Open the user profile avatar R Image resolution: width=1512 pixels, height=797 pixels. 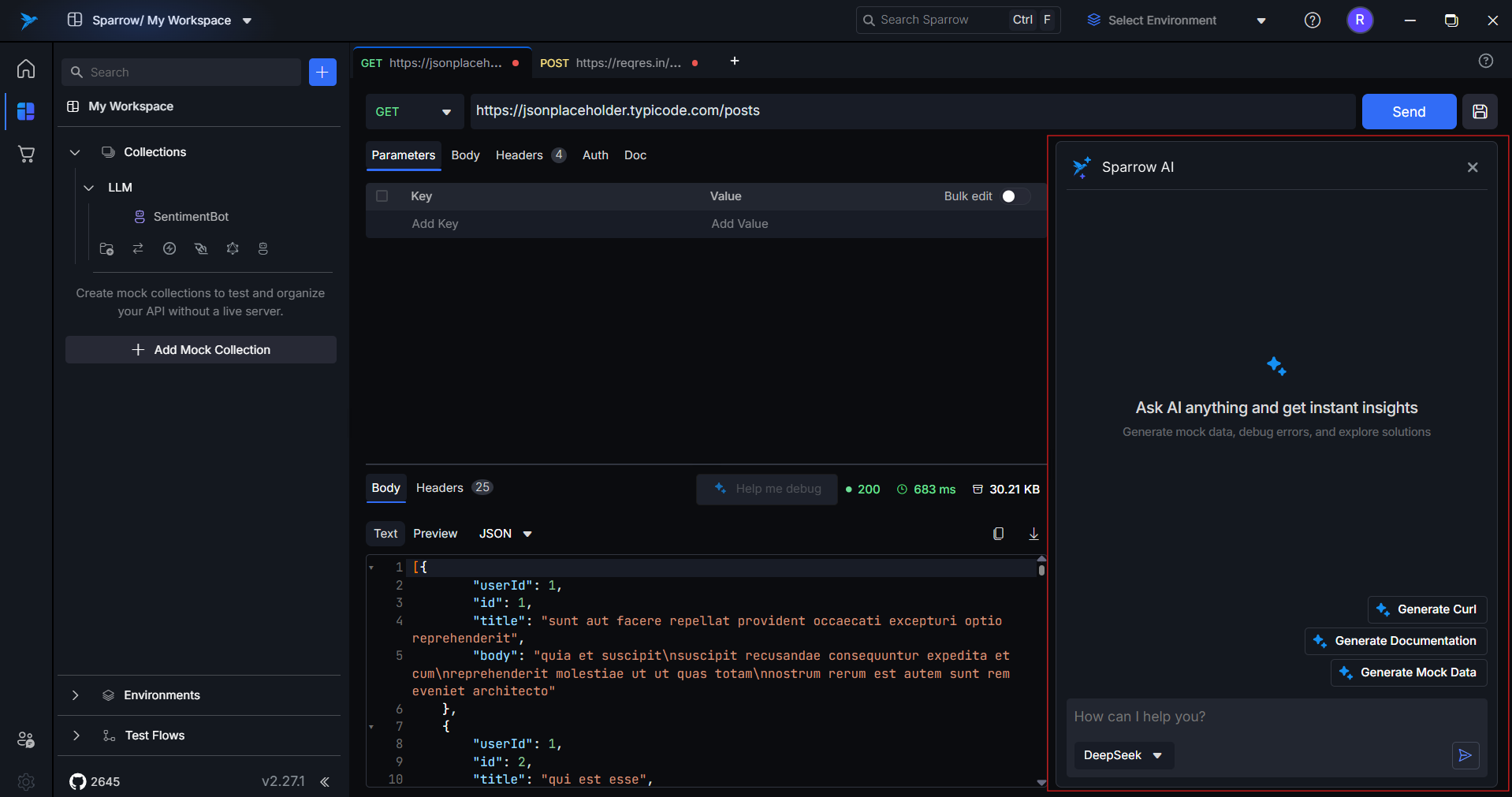click(x=1360, y=20)
